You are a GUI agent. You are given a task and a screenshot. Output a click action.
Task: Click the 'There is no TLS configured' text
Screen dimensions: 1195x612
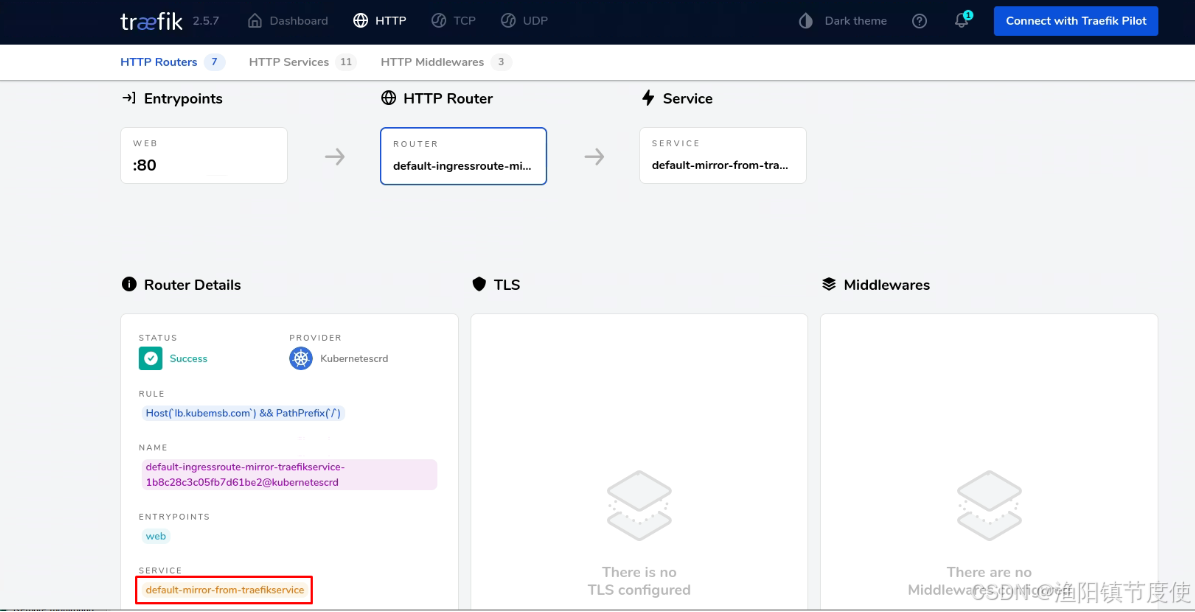coord(639,581)
